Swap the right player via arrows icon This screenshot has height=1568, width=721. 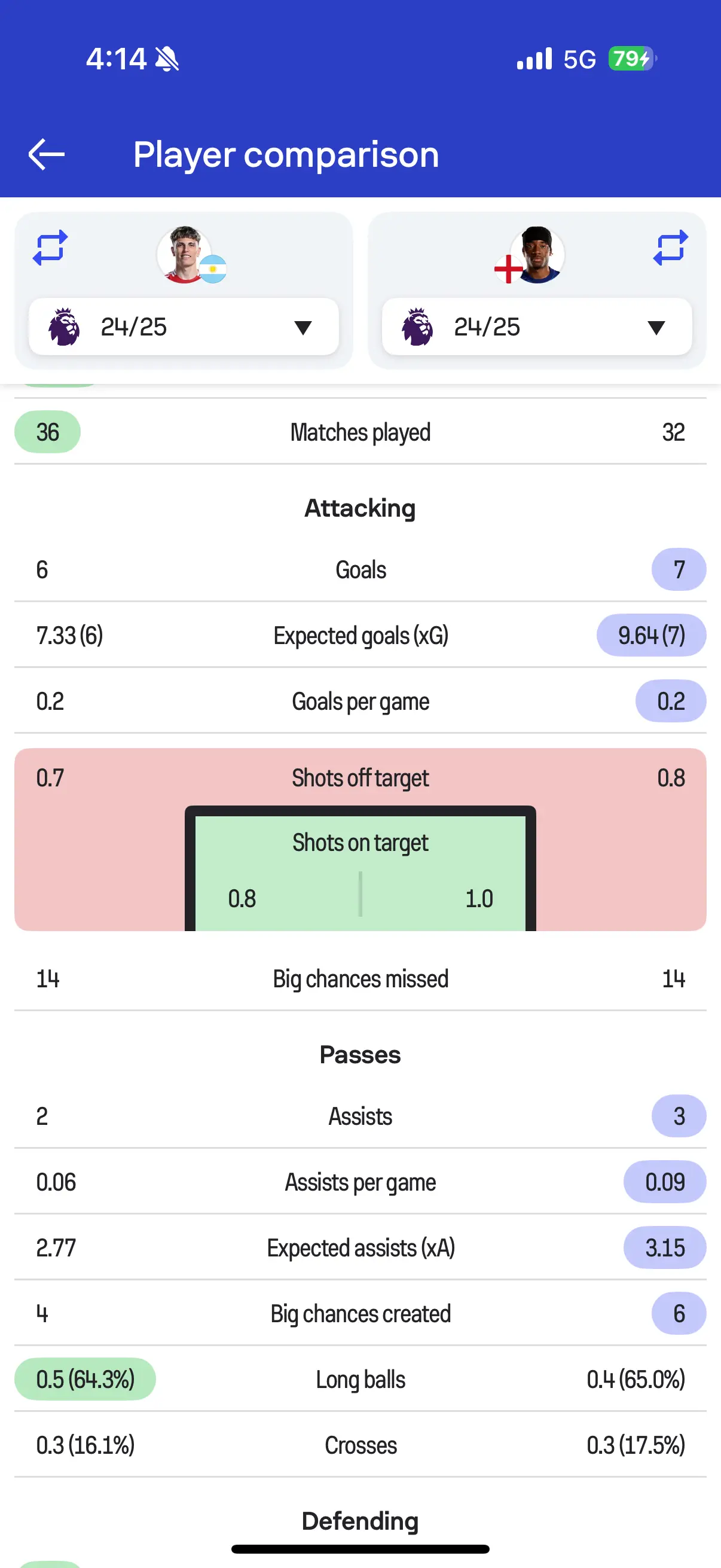coord(671,248)
